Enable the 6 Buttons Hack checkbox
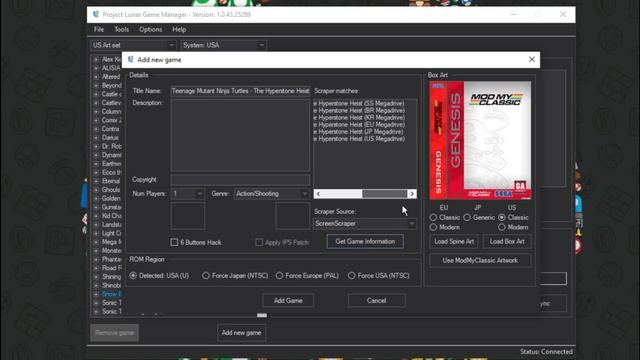This screenshot has width=640, height=360. click(x=174, y=242)
